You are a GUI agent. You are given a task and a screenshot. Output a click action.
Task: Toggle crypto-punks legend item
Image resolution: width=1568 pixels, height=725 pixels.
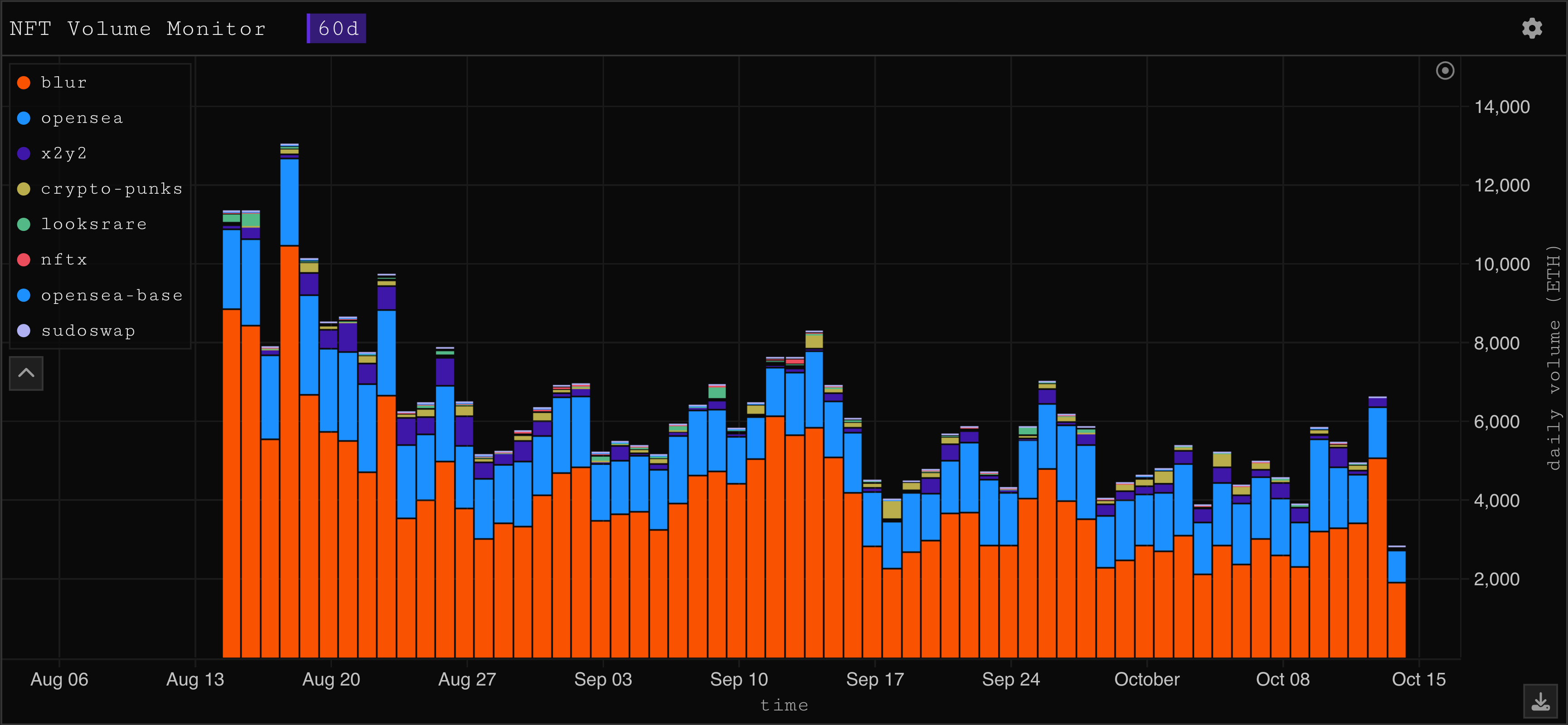click(112, 189)
